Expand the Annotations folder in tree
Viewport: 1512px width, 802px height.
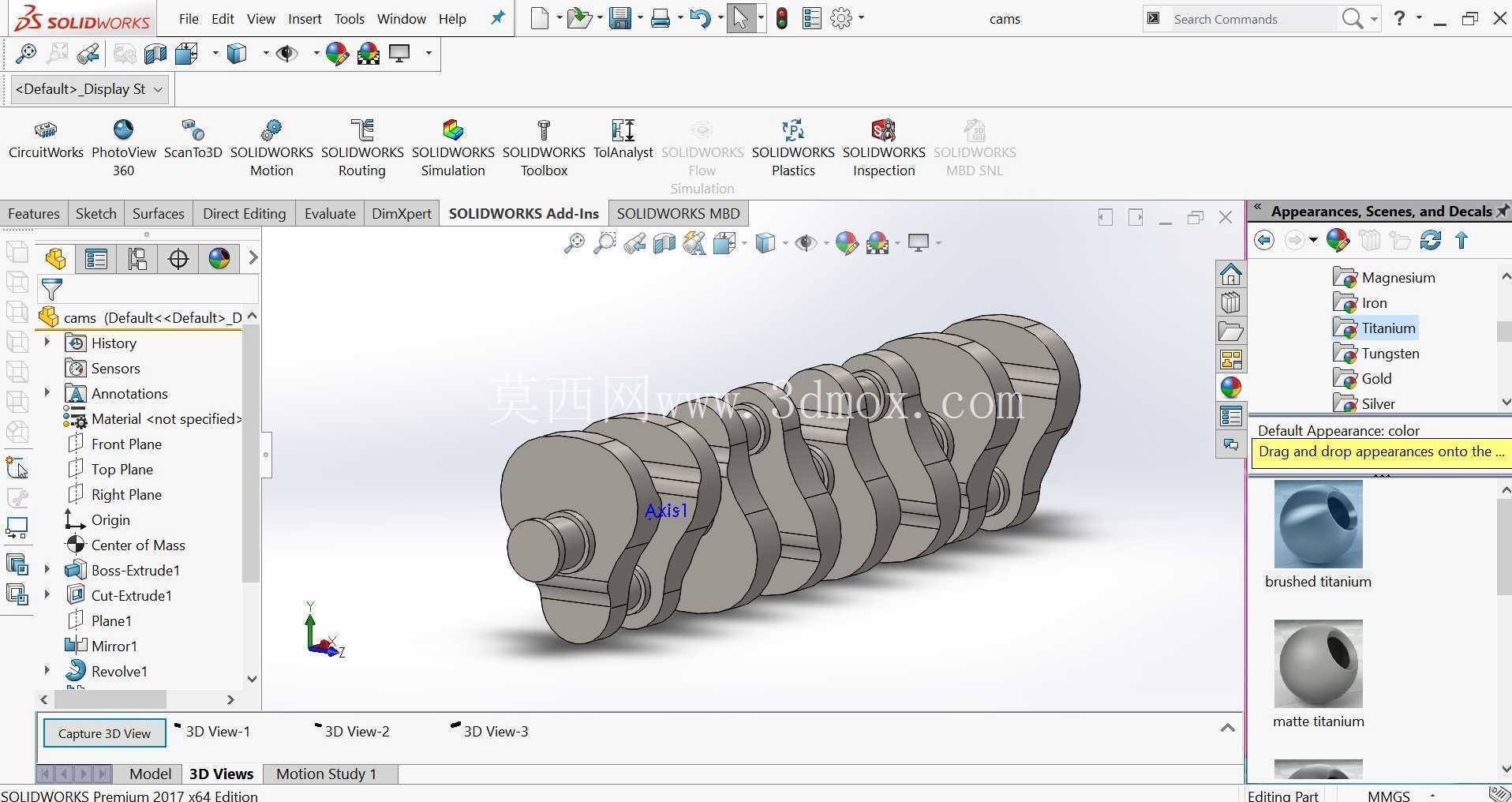pos(47,392)
